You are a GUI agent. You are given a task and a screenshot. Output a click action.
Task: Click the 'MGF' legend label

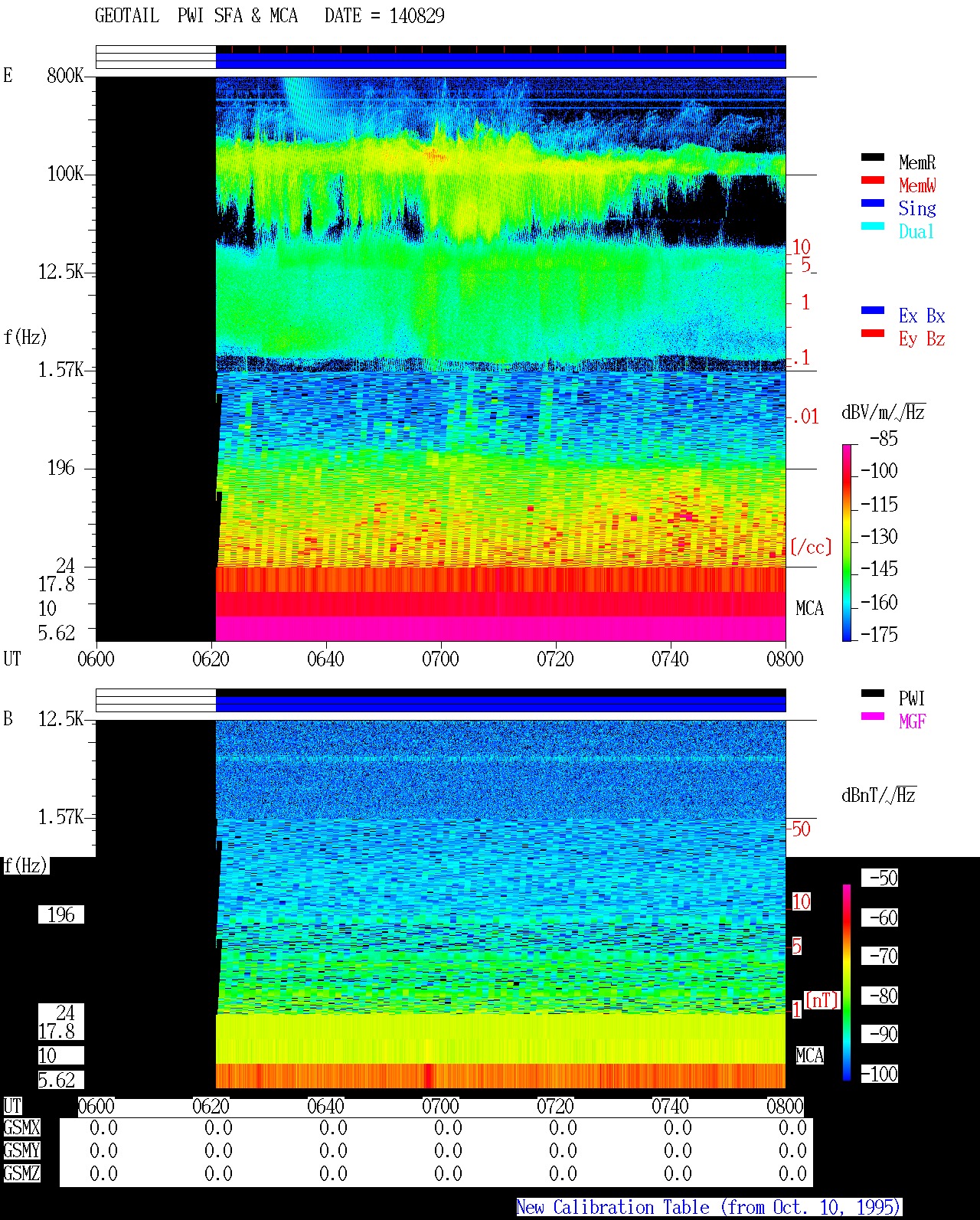click(912, 721)
